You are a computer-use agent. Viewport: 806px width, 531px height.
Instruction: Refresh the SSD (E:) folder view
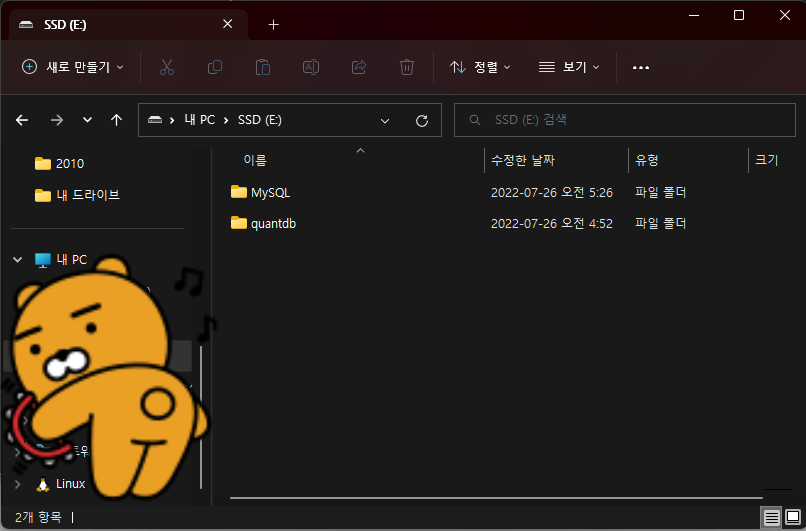pos(422,120)
